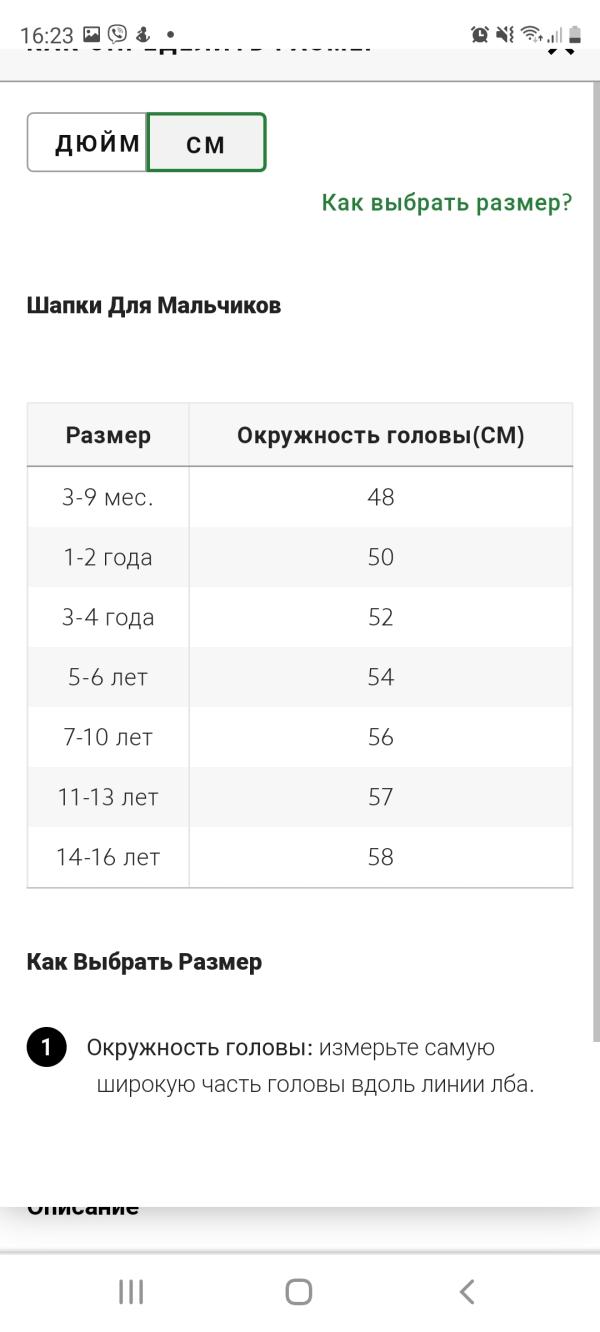Tap the battery indicator icon

tap(575, 34)
